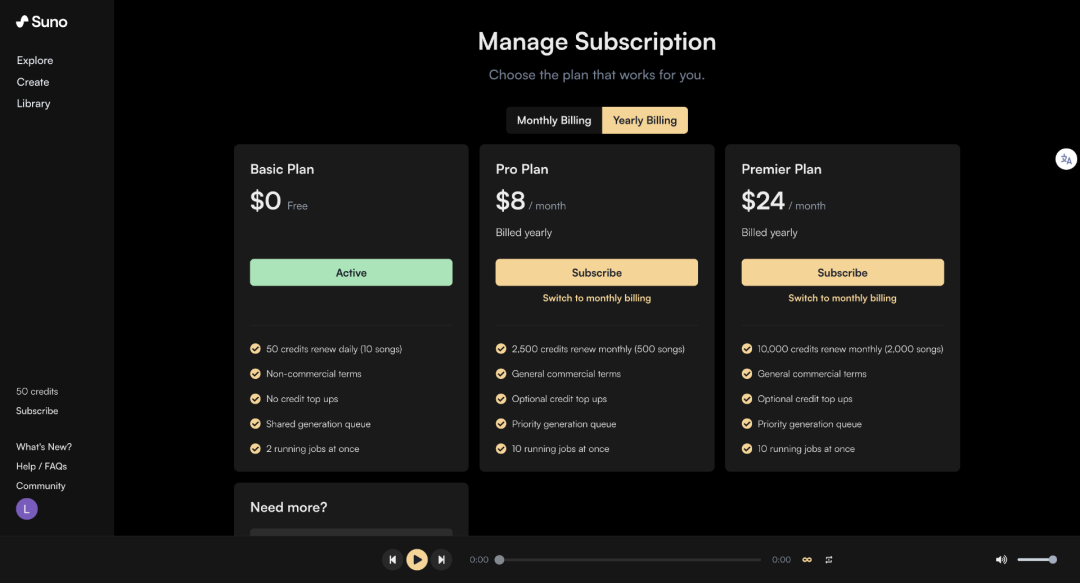Click '2,500 credits renew monthly (500 songs)'

(x=598, y=349)
